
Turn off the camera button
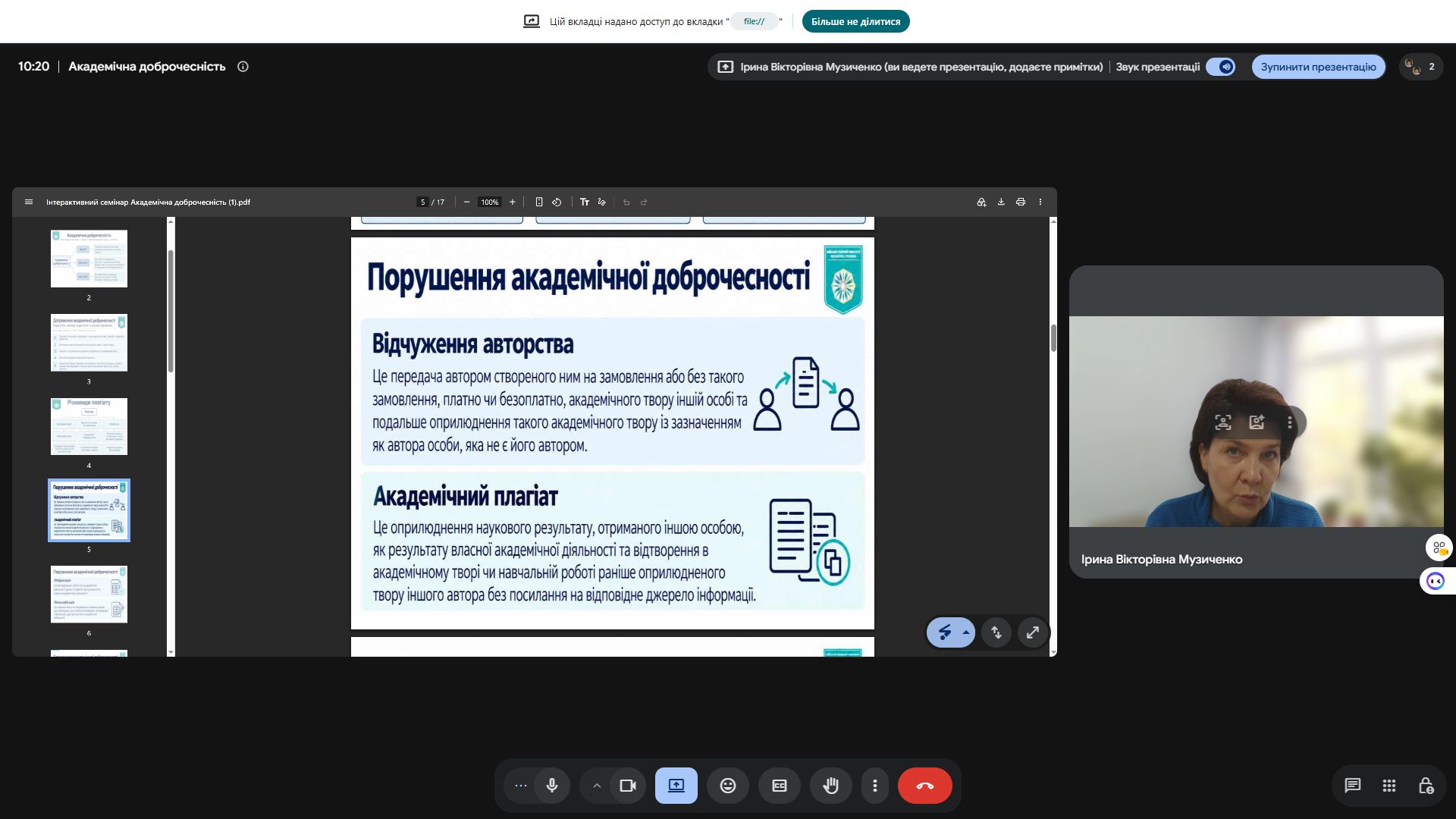[x=628, y=786]
